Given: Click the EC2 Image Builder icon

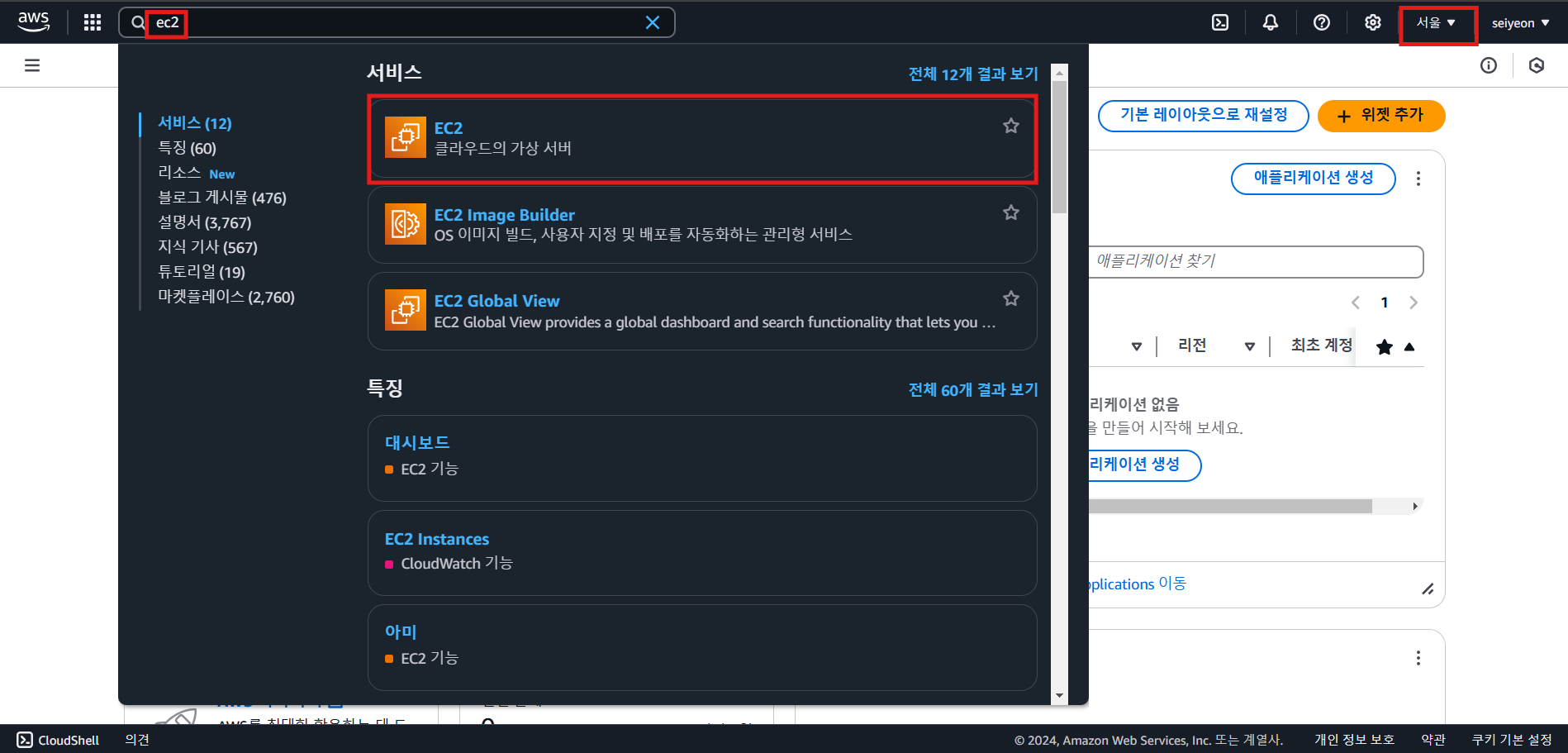Looking at the screenshot, I should tap(406, 224).
